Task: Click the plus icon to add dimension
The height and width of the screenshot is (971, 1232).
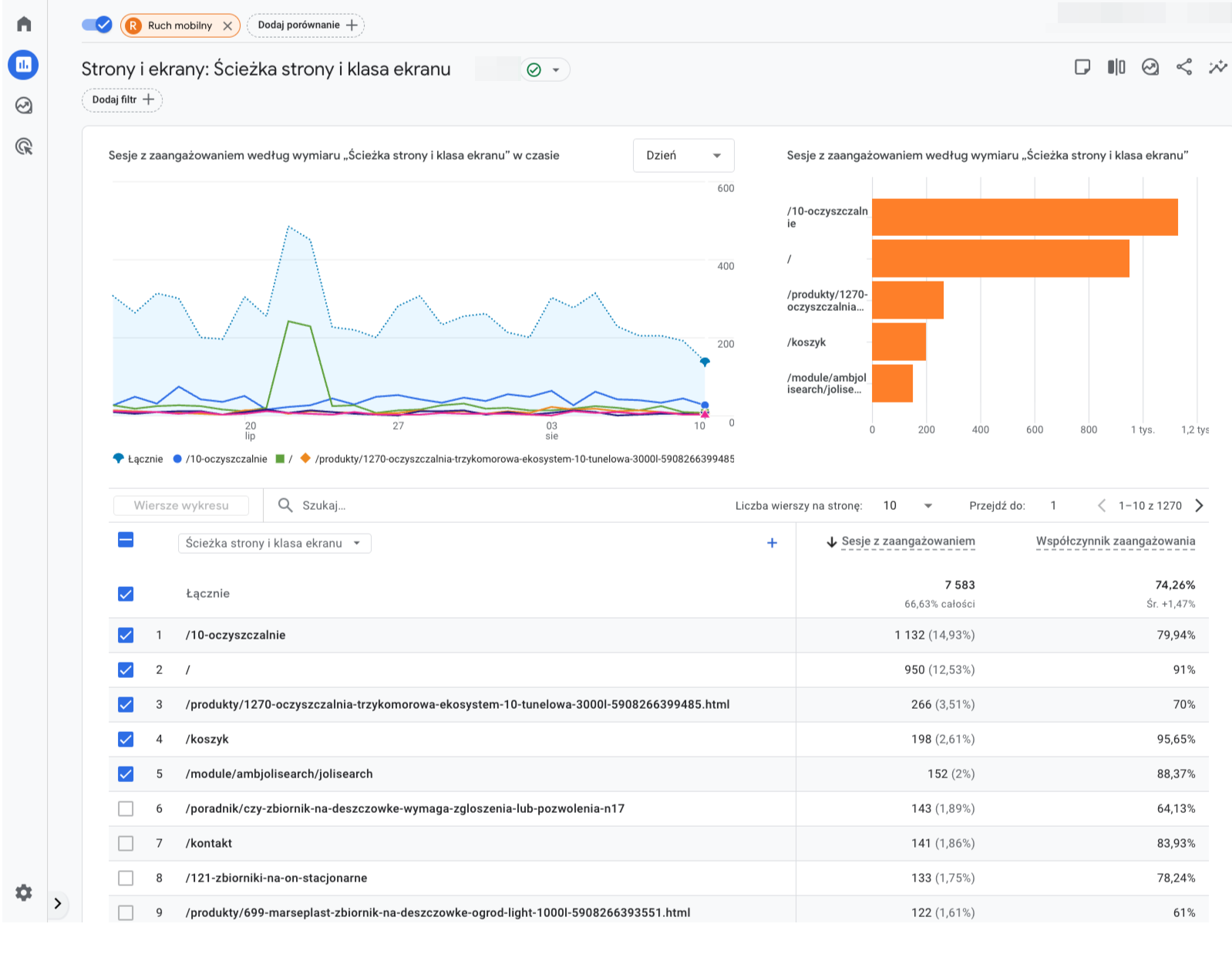Action: [x=772, y=543]
